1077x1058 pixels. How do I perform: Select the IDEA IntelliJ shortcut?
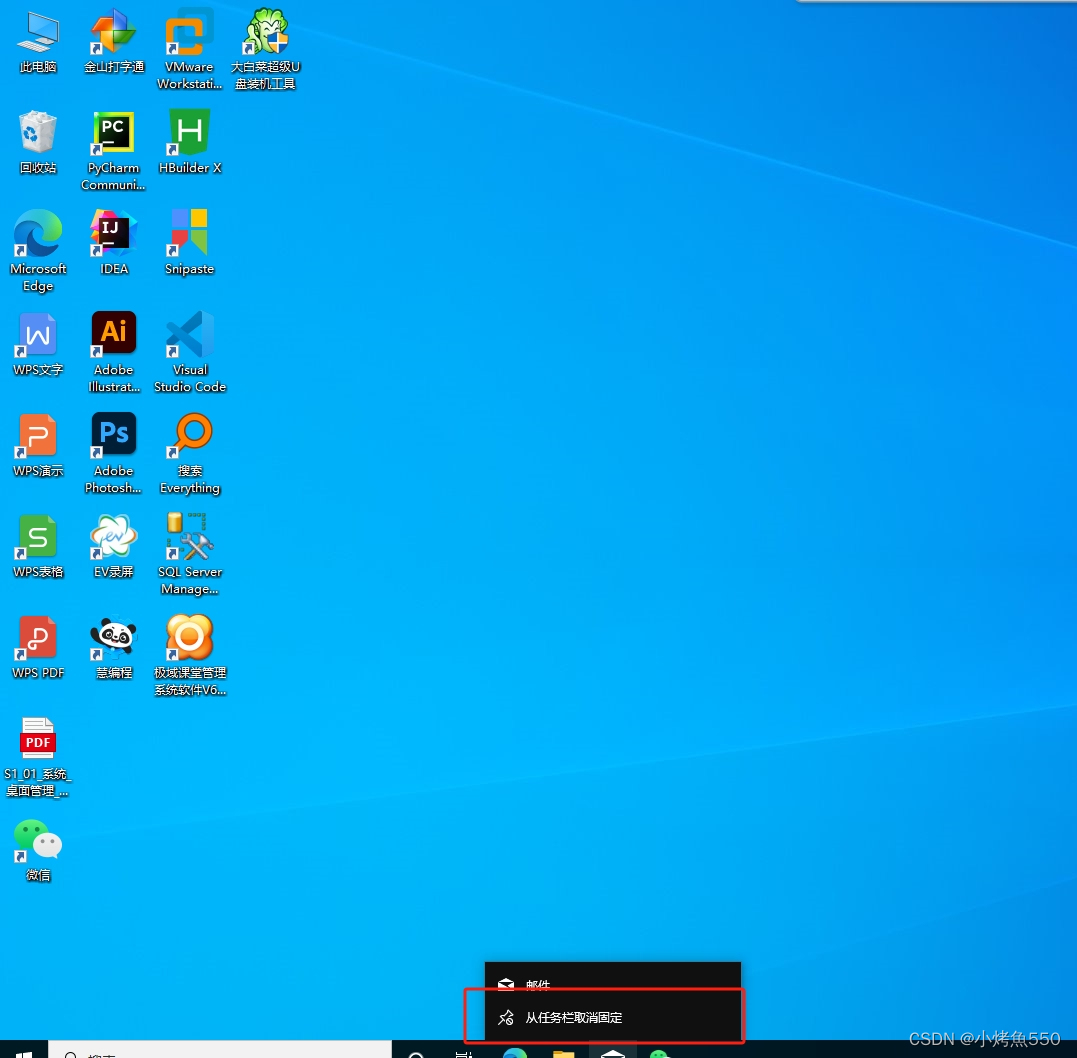(114, 243)
